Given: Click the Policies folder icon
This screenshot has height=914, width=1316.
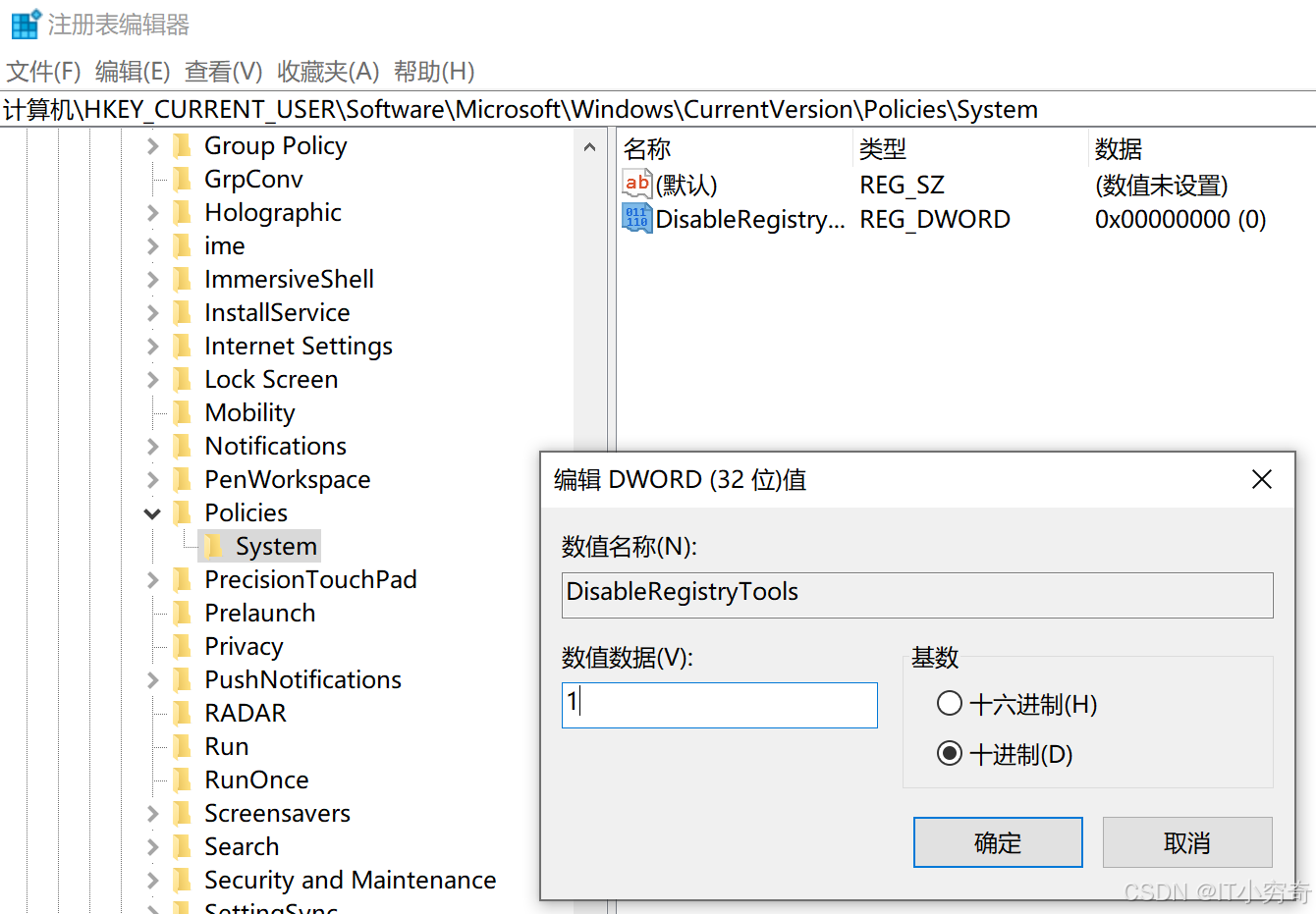Looking at the screenshot, I should click(182, 513).
